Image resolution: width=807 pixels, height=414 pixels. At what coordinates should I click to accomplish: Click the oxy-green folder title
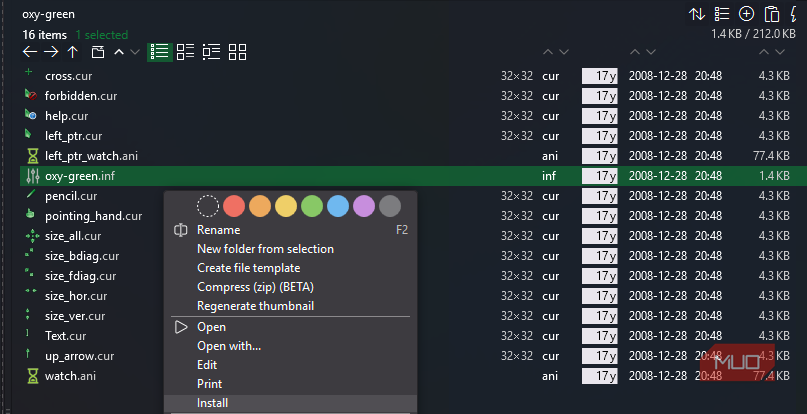[x=48, y=14]
